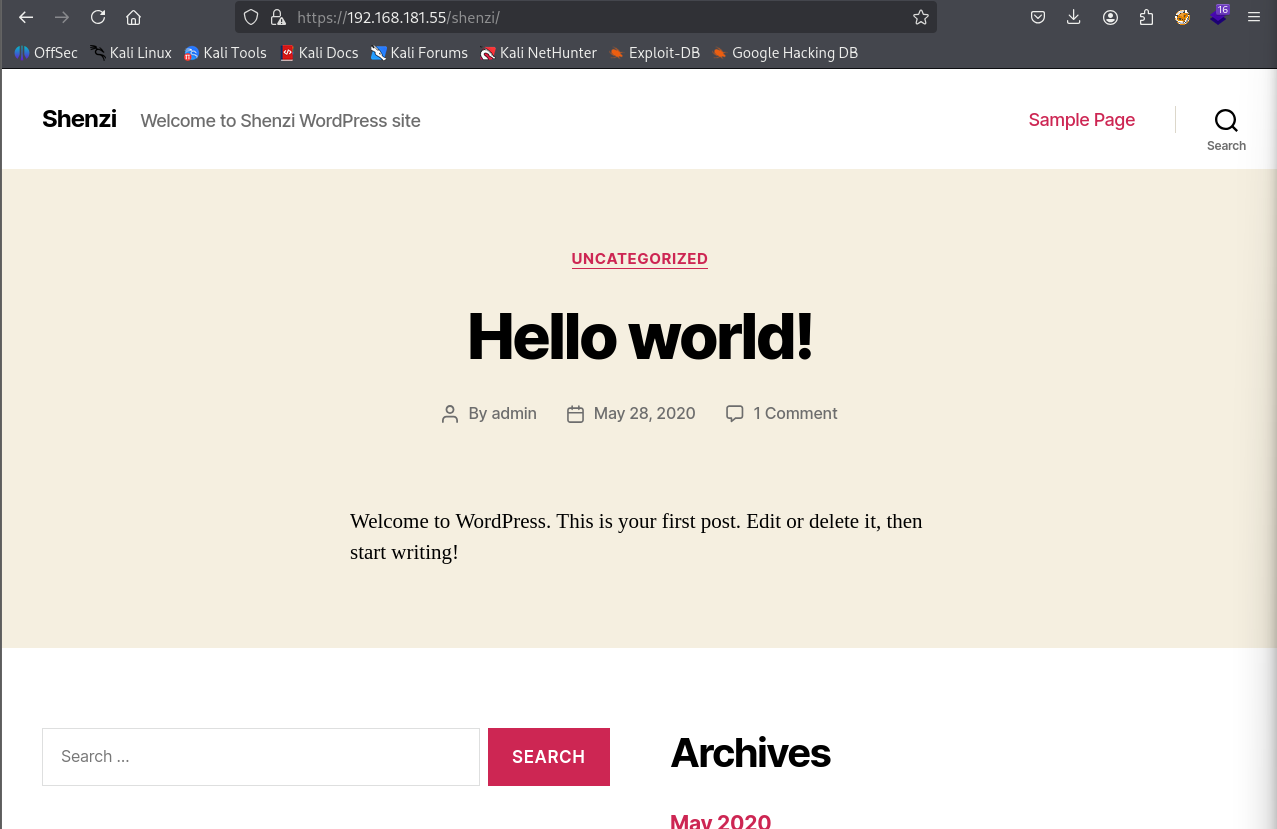Save page to Pocket
The width and height of the screenshot is (1277, 829).
click(1038, 17)
